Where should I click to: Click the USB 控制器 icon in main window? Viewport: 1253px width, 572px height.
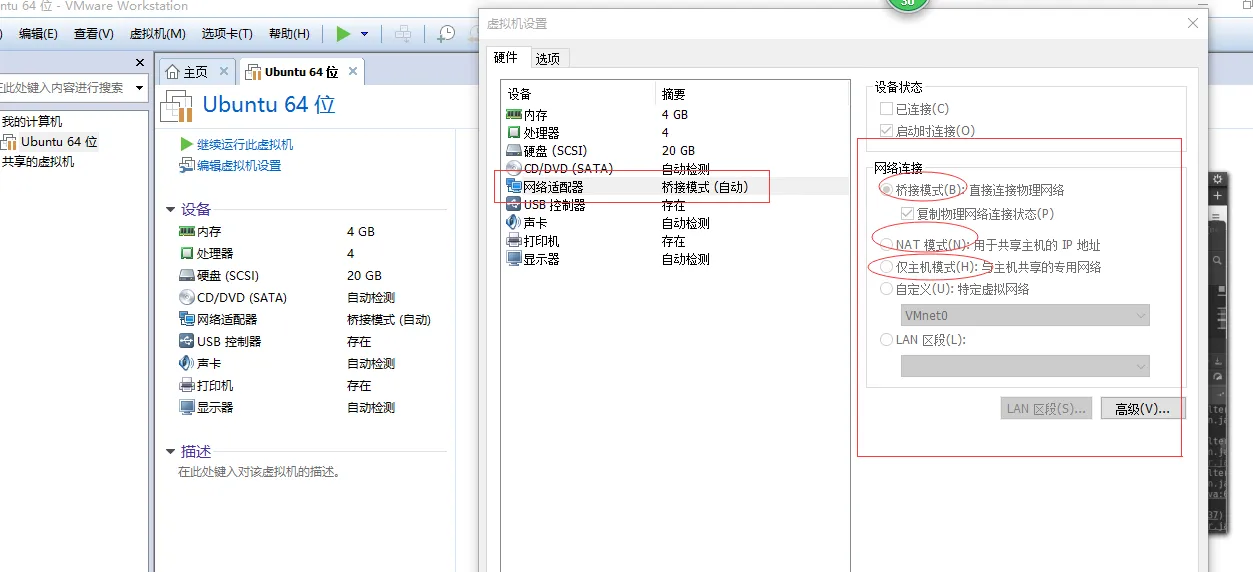click(187, 341)
